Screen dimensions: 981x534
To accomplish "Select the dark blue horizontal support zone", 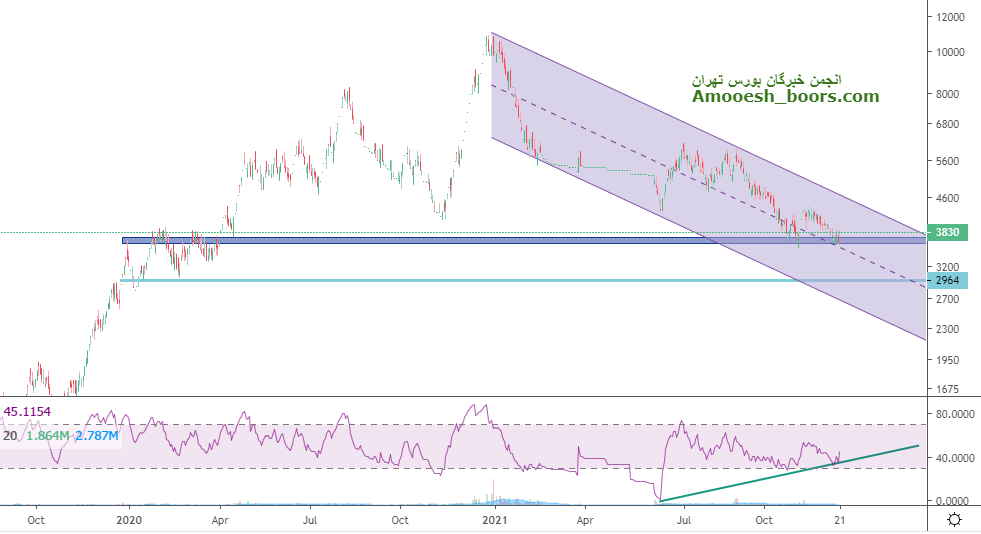I will click(500, 240).
